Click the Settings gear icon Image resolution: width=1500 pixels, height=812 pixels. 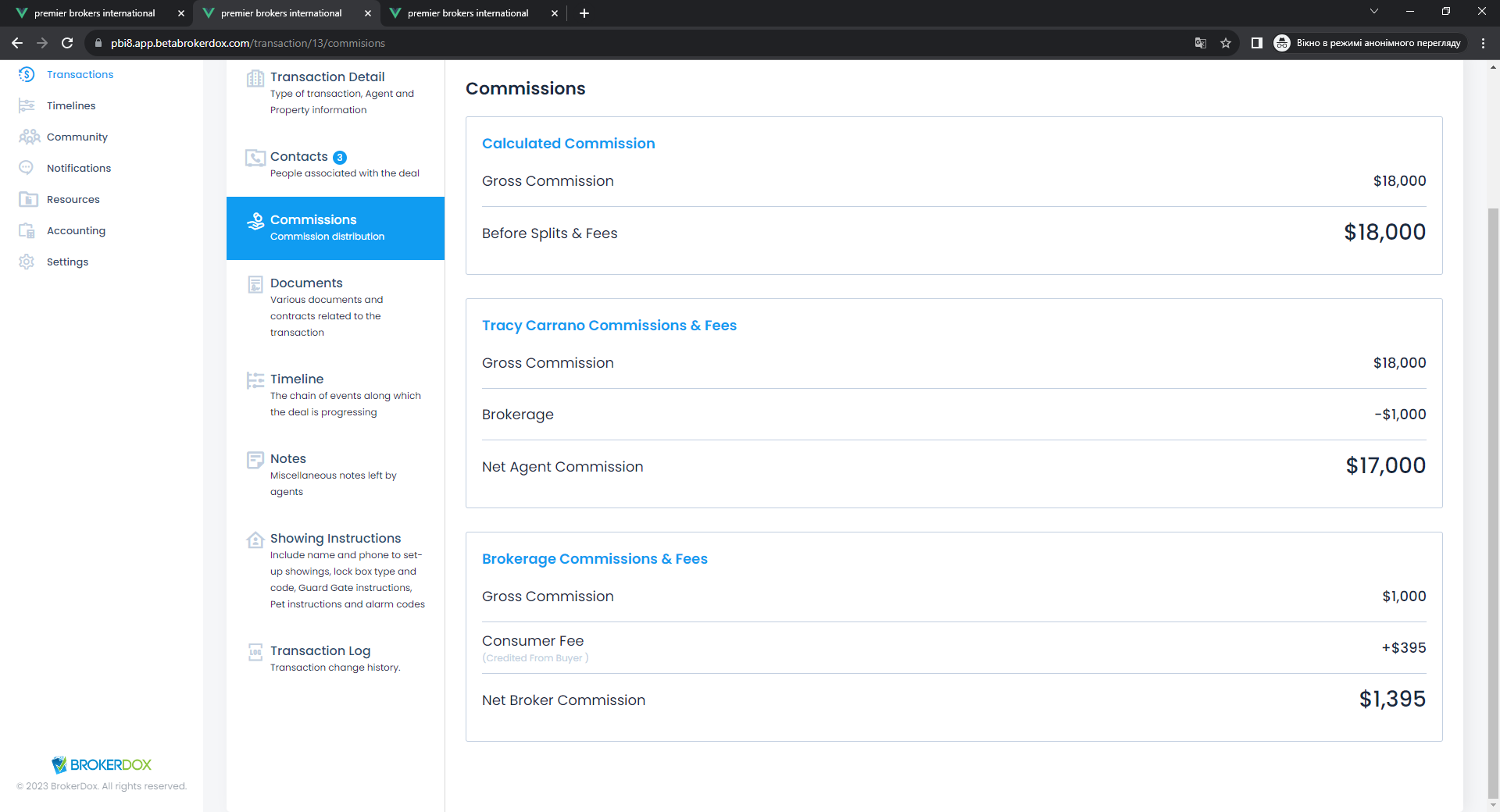(27, 262)
